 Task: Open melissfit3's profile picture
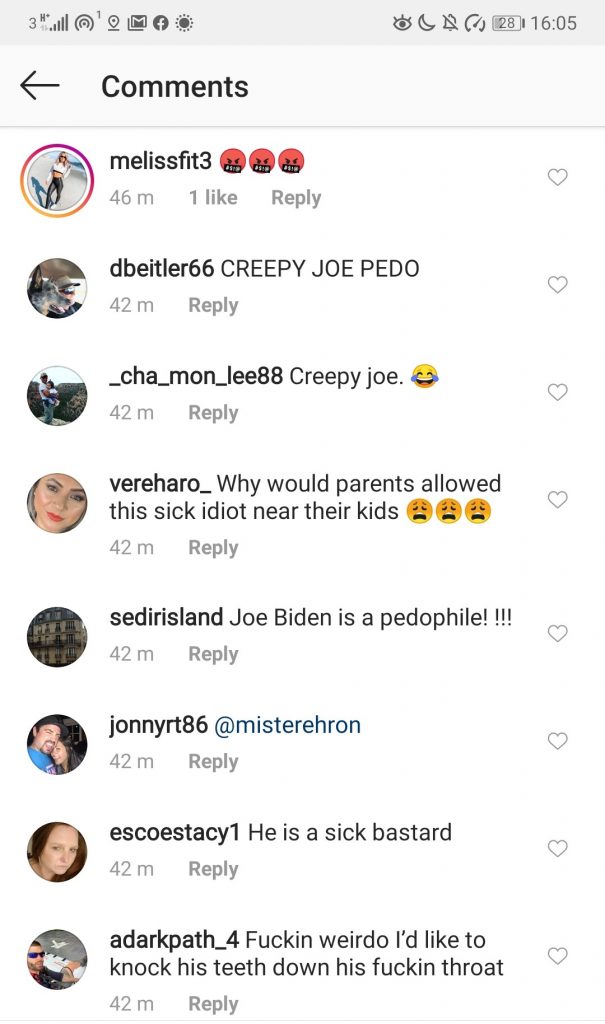(57, 181)
